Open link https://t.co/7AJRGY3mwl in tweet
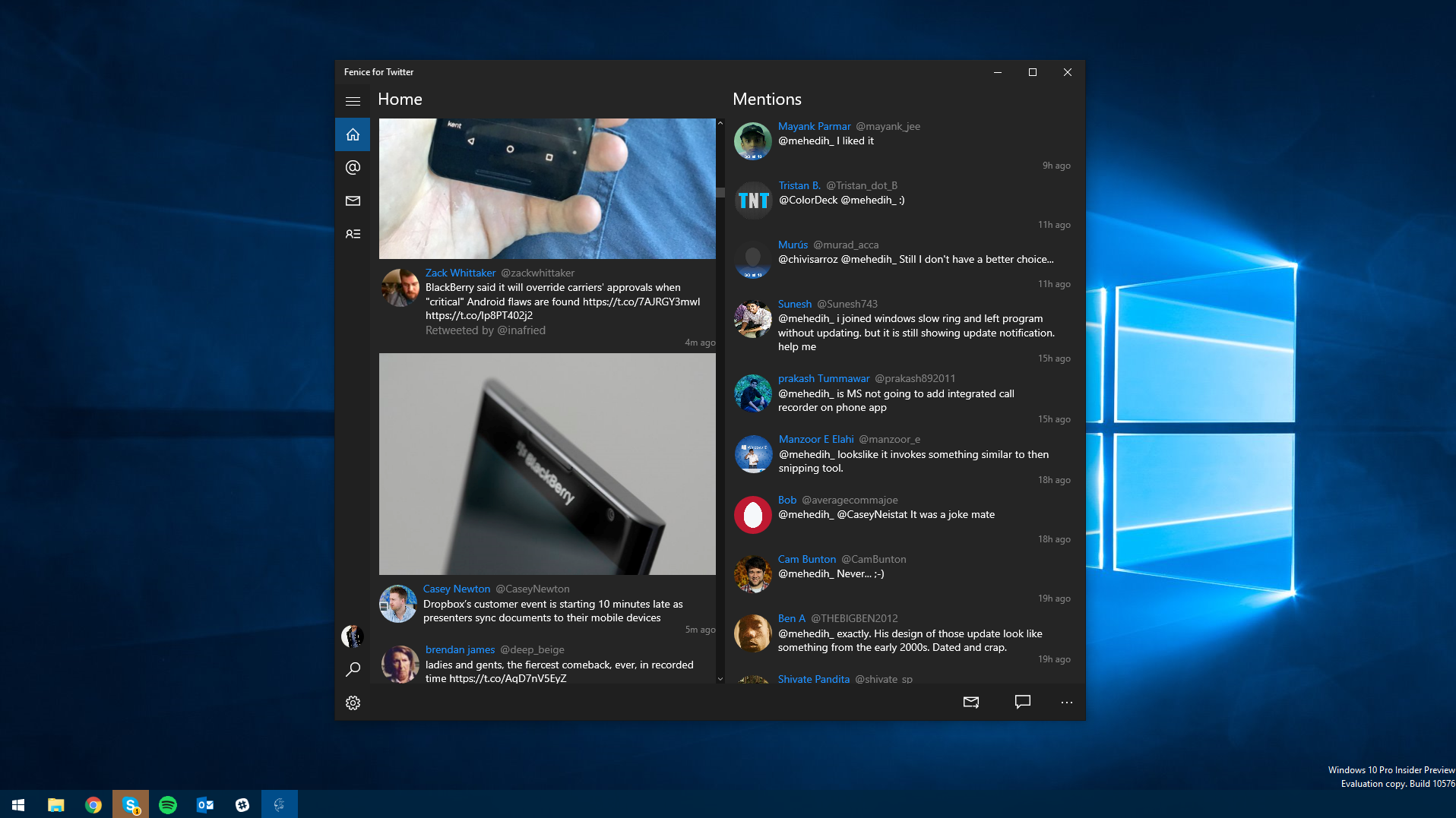 (641, 302)
